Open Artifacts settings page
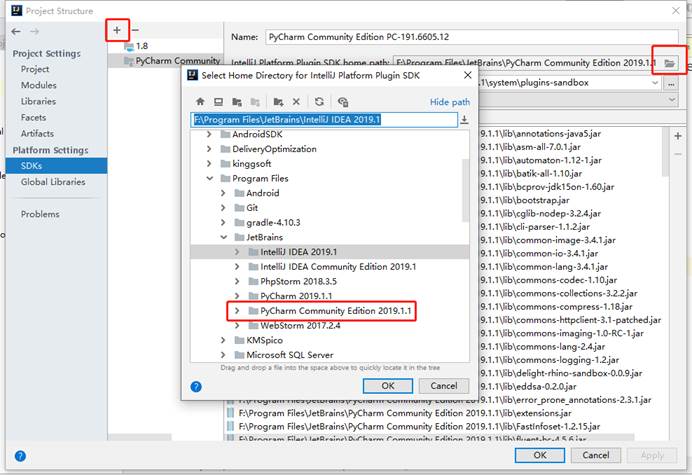 38,133
